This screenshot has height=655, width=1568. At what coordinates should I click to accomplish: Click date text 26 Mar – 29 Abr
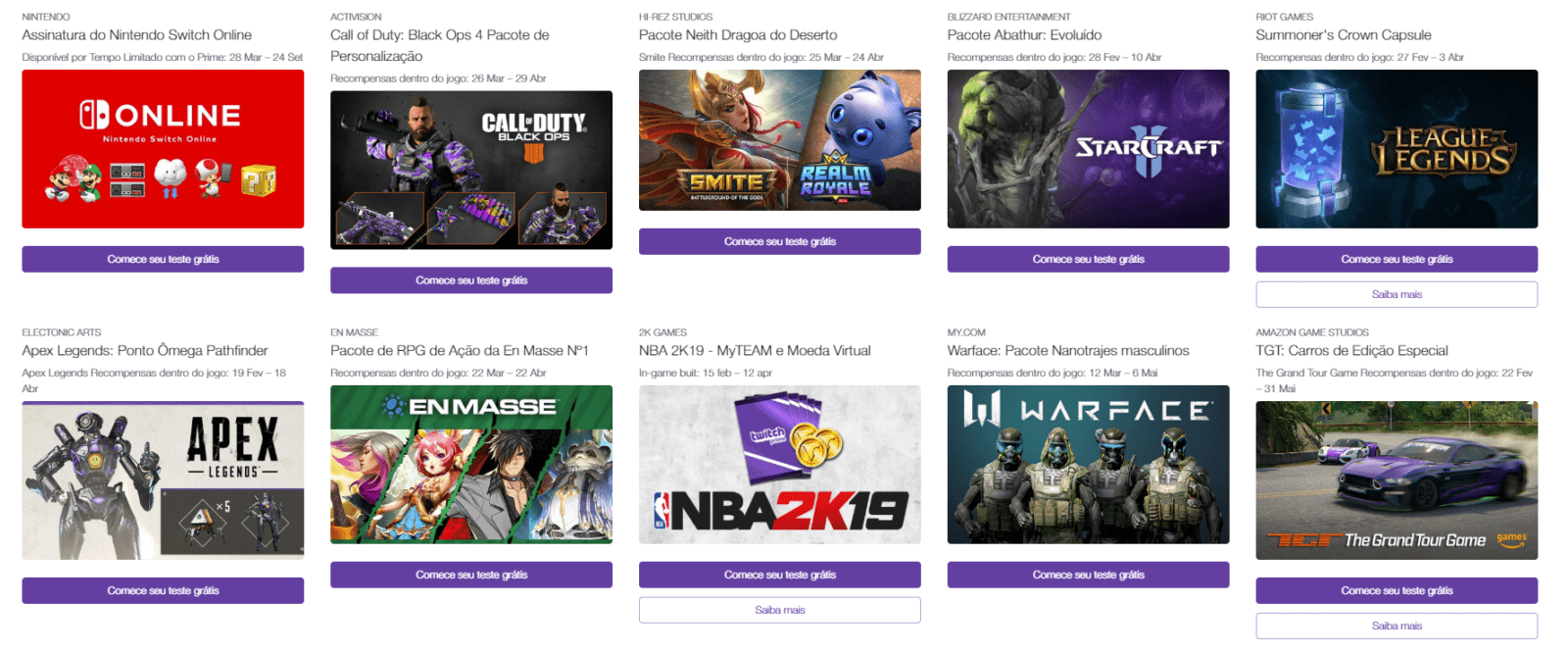click(509, 78)
